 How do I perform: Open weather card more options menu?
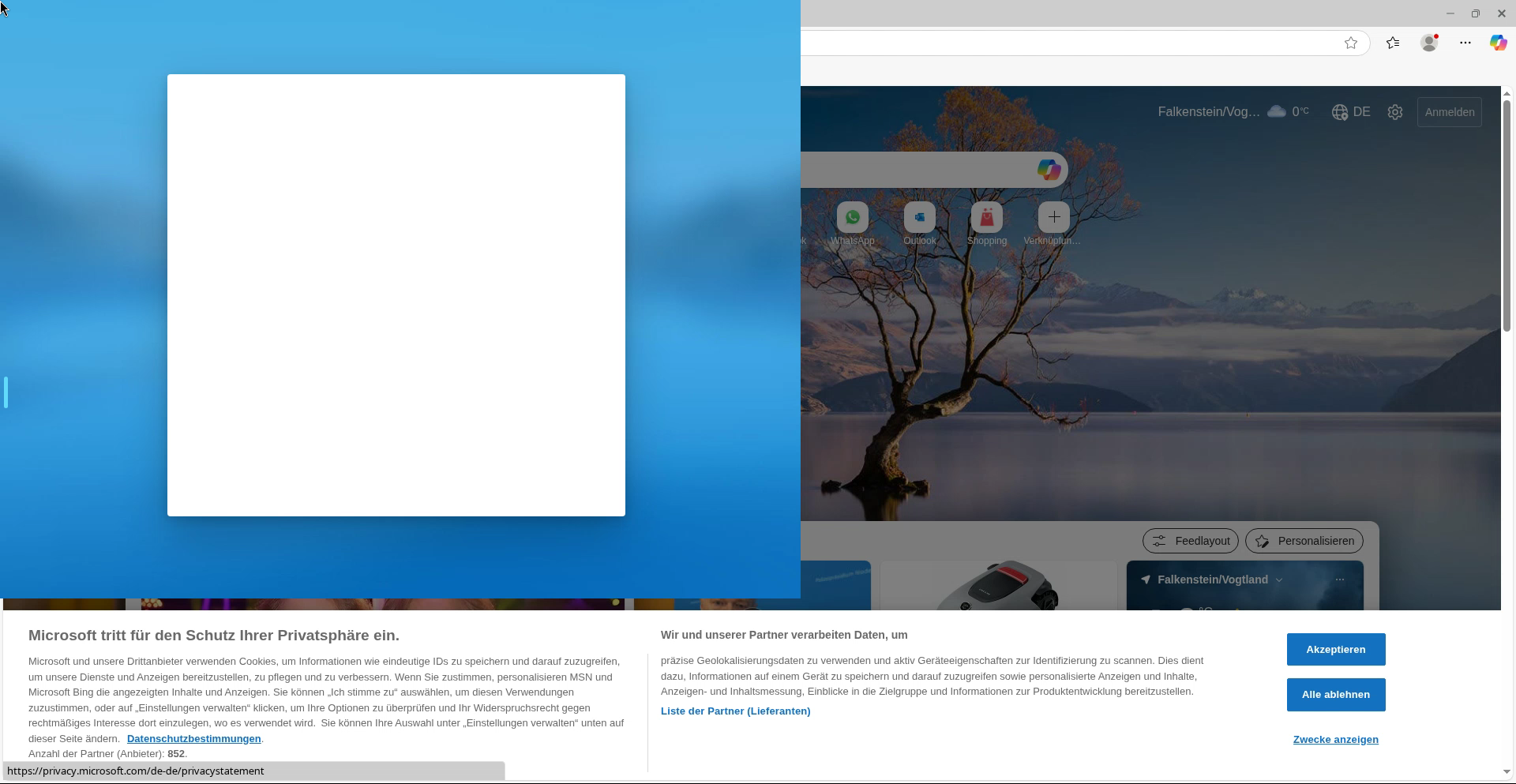tap(1339, 580)
